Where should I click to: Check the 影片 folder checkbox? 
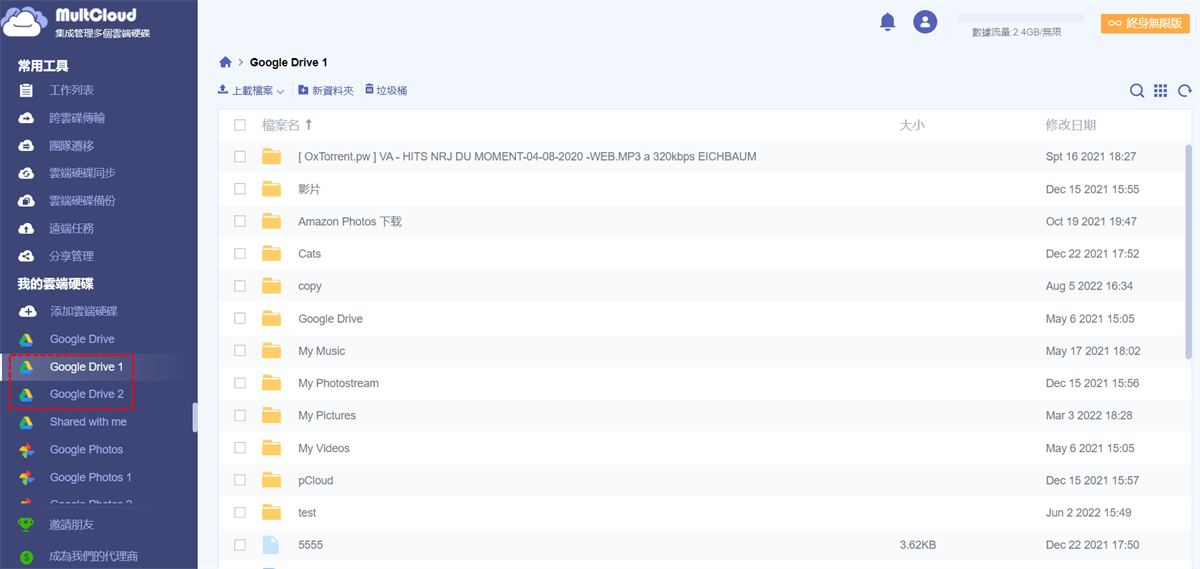[x=240, y=189]
